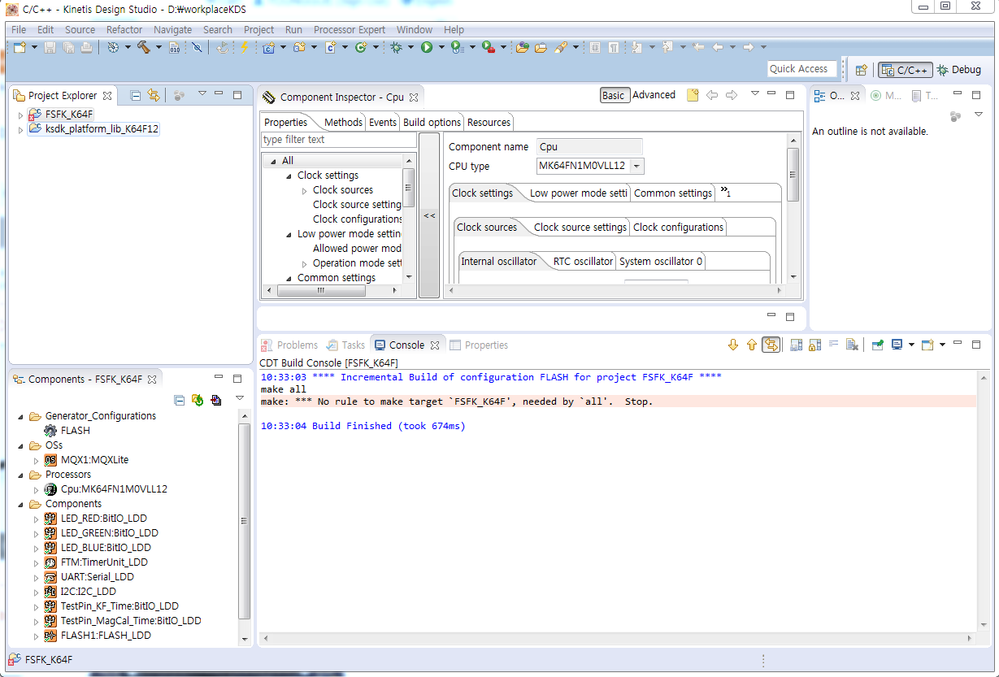Open the Processor Expert menu
Image resolution: width=999 pixels, height=677 pixels.
(x=349, y=30)
